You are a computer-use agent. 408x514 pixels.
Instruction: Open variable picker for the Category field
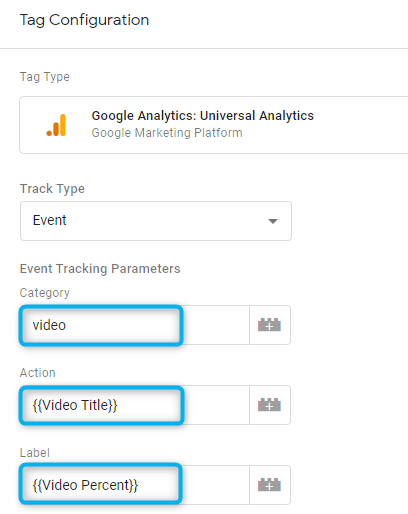tap(270, 325)
